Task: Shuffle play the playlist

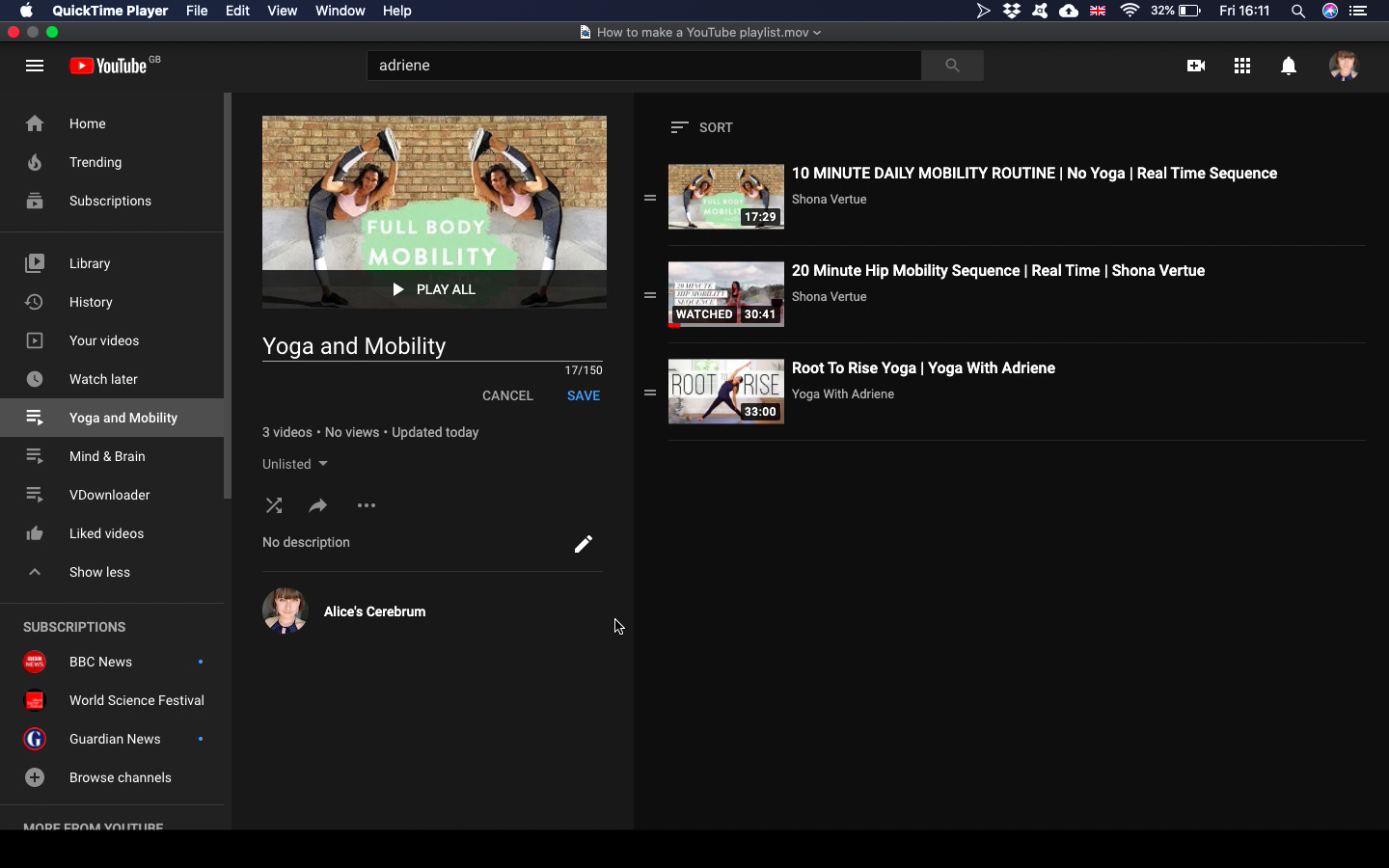Action: click(x=274, y=505)
